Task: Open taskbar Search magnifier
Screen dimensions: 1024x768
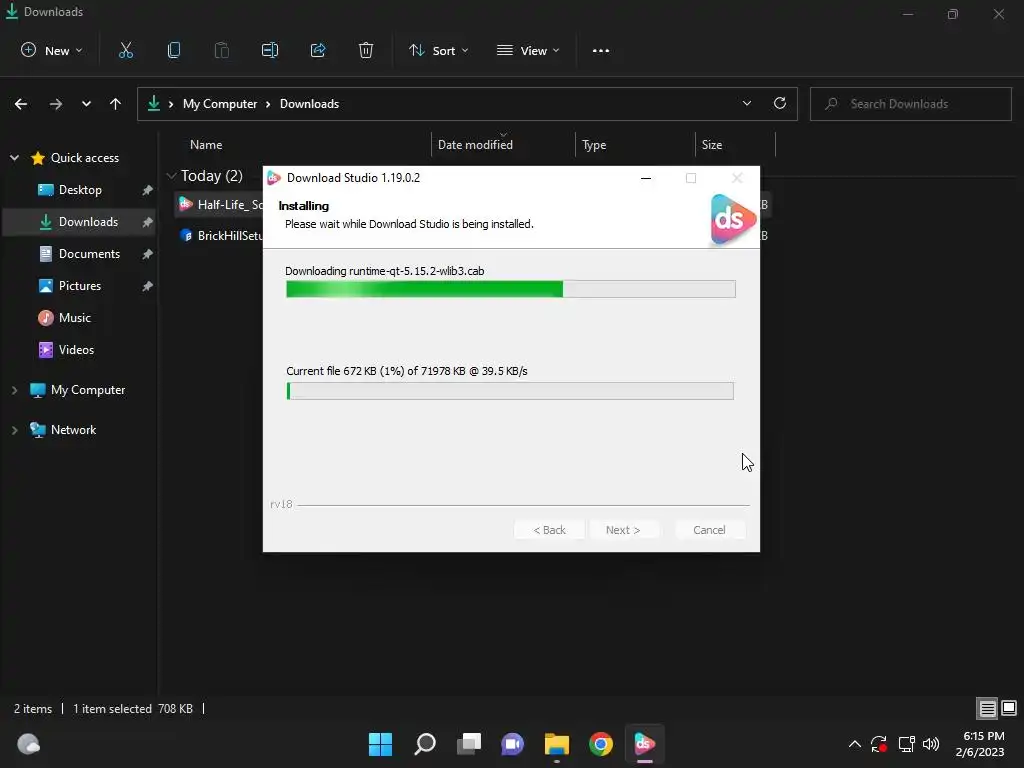Action: (x=424, y=744)
